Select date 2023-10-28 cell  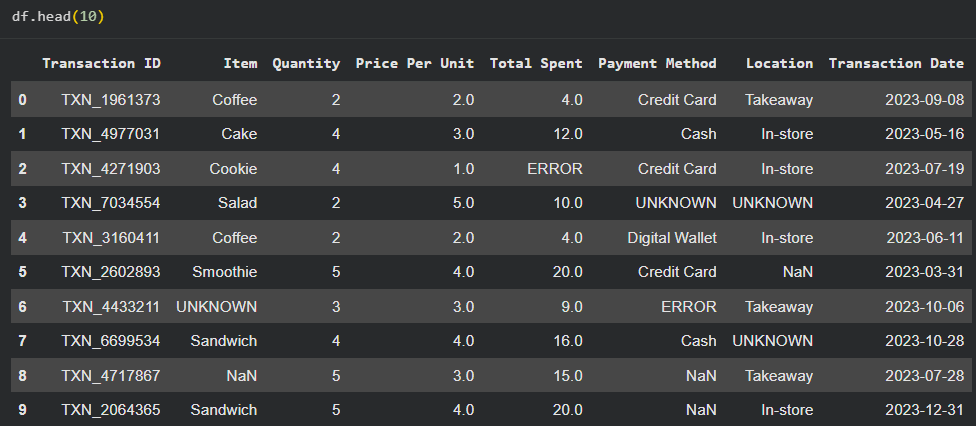924,341
